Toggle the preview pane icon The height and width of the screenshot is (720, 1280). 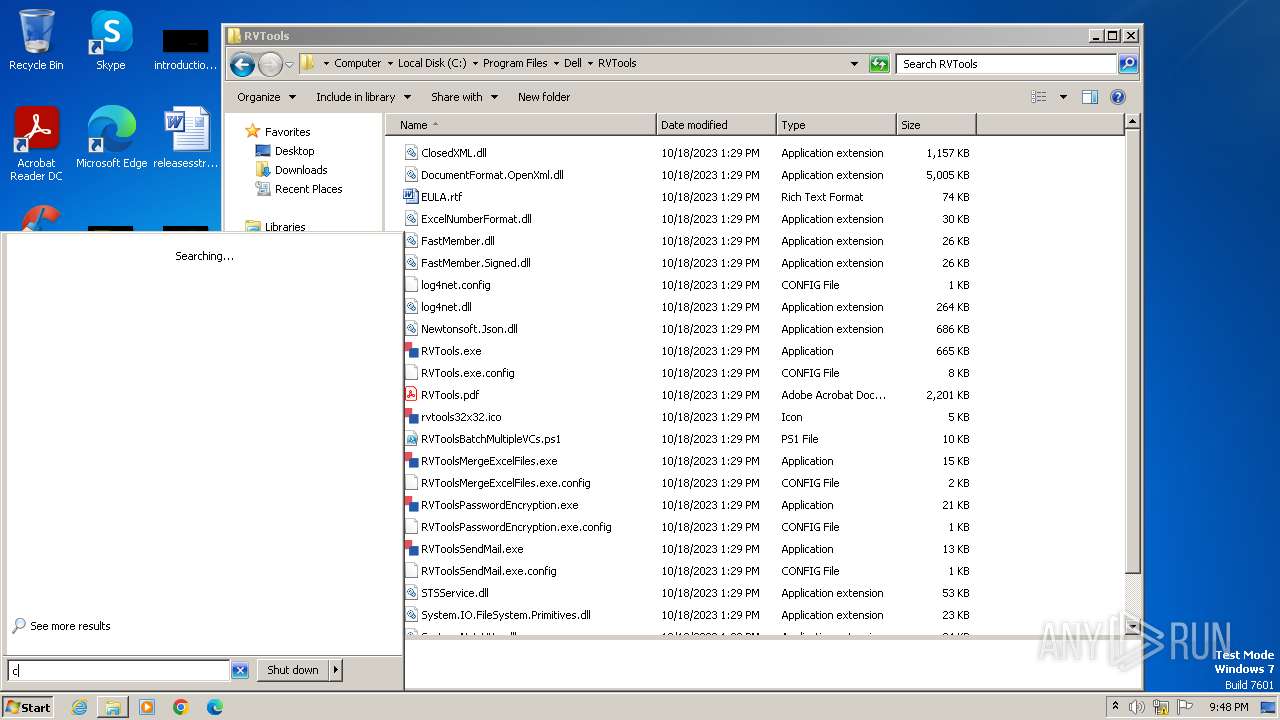coord(1090,97)
